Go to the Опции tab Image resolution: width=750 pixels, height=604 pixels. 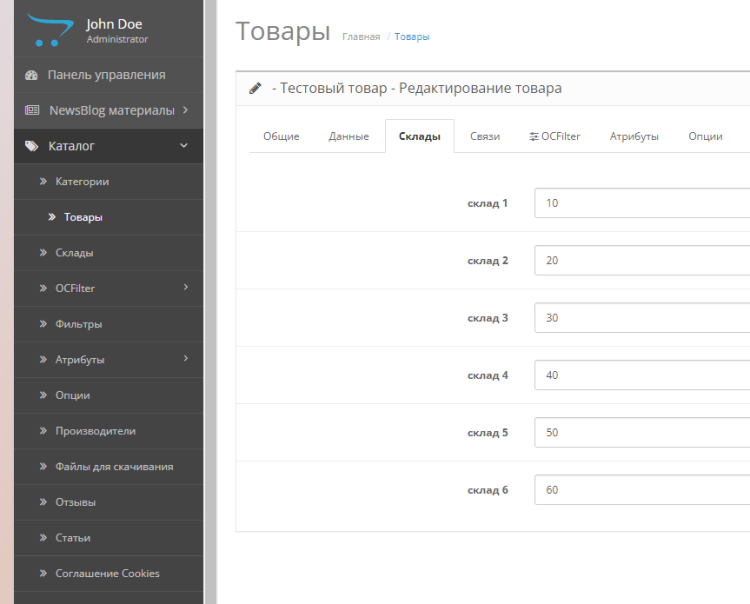(705, 137)
